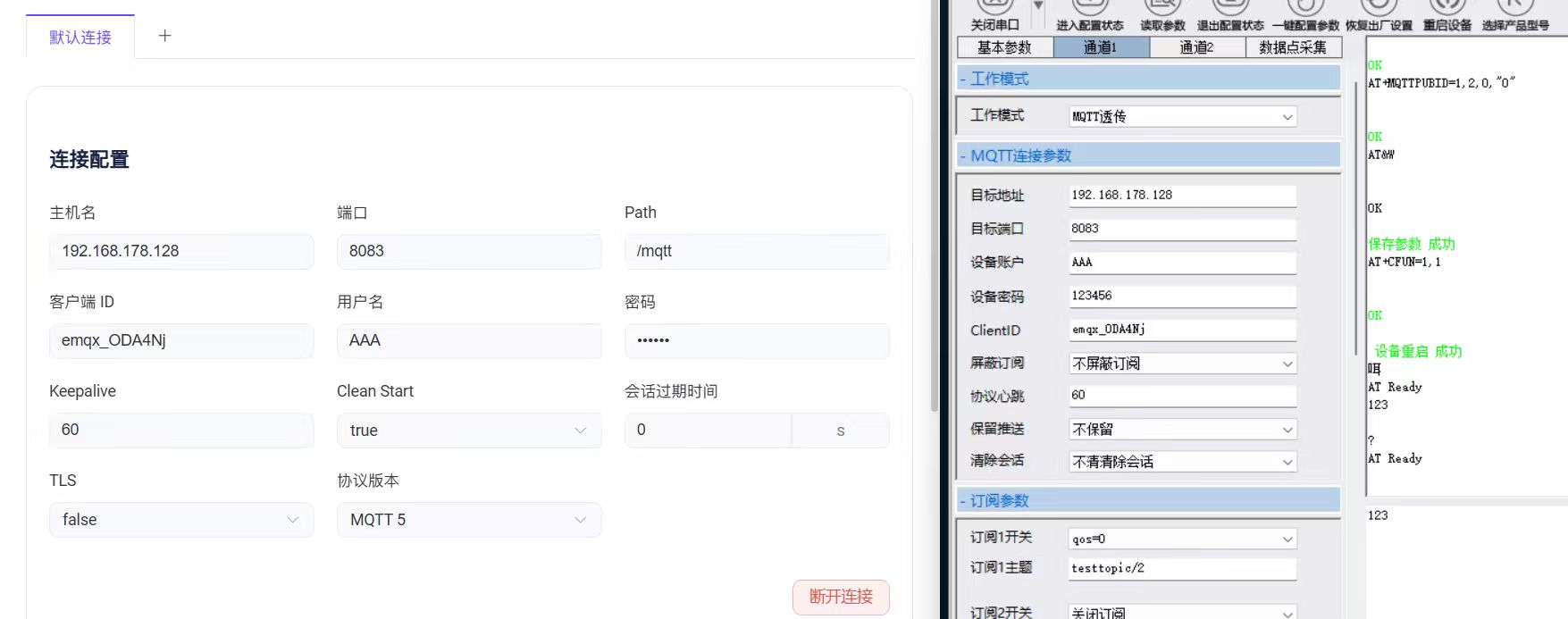This screenshot has height=619, width=1568.
Task: Open the 订阅1开关 qos=0 dropdown
Action: point(1182,539)
